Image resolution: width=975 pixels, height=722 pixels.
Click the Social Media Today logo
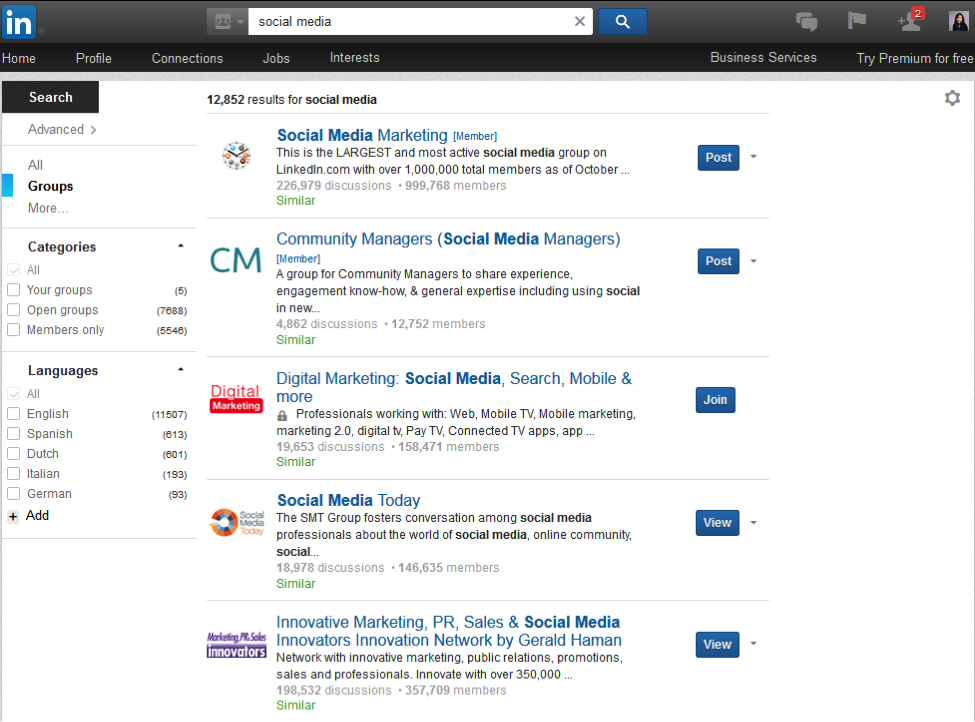237,522
